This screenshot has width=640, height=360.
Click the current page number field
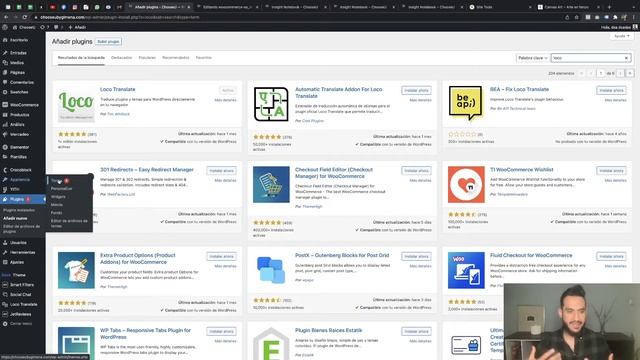(x=600, y=73)
